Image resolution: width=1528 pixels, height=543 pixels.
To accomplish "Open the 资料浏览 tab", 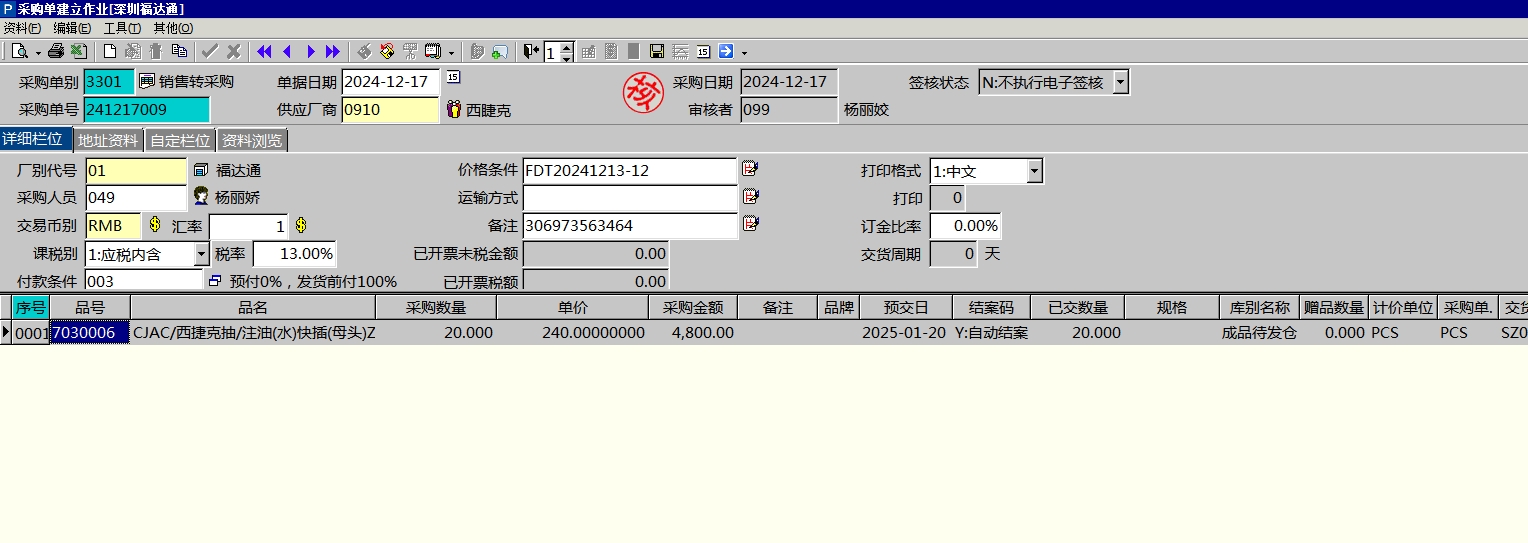I will [x=252, y=141].
